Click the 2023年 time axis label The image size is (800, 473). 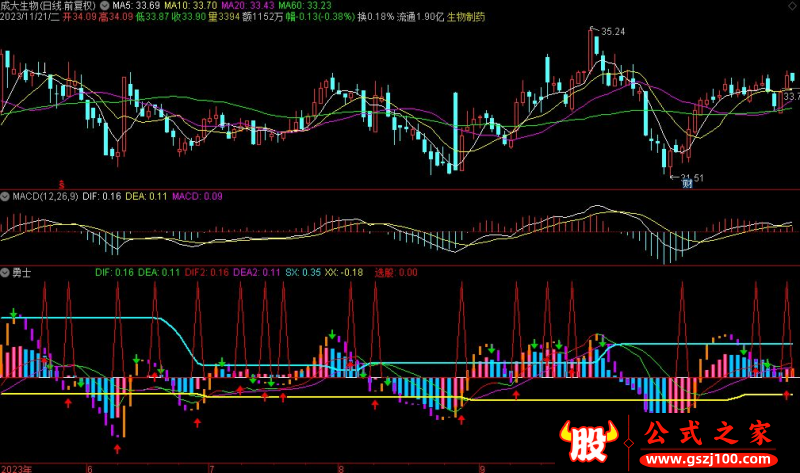point(16,468)
